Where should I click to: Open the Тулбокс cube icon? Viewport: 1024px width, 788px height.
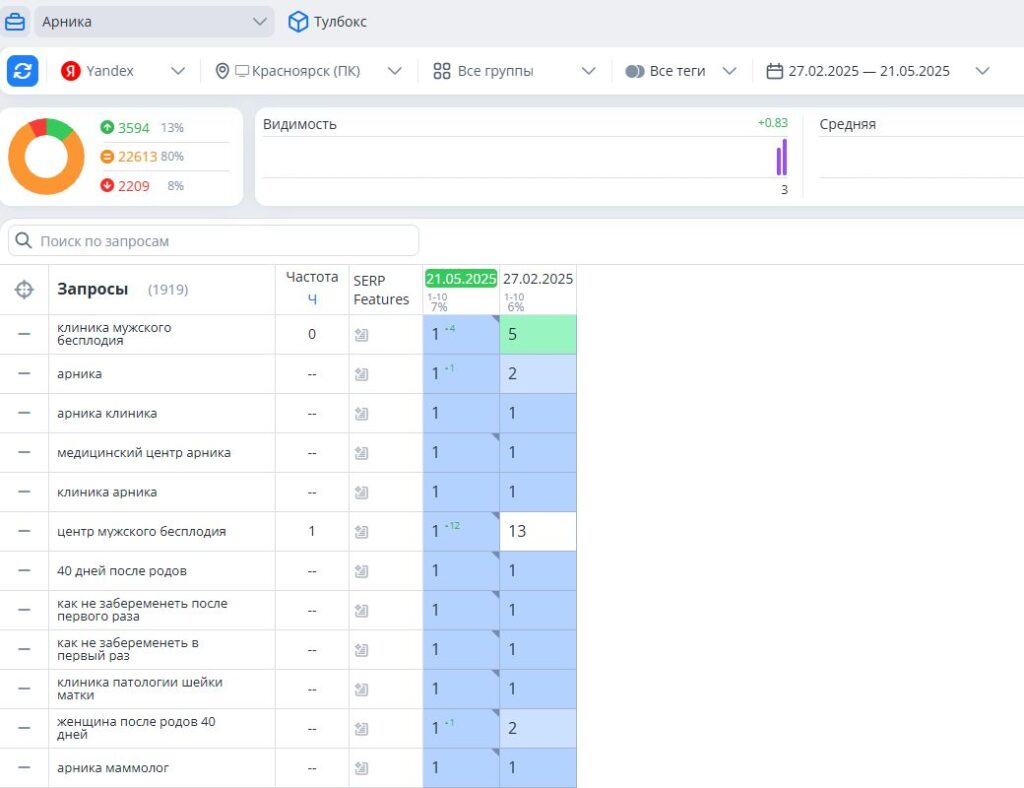click(298, 22)
